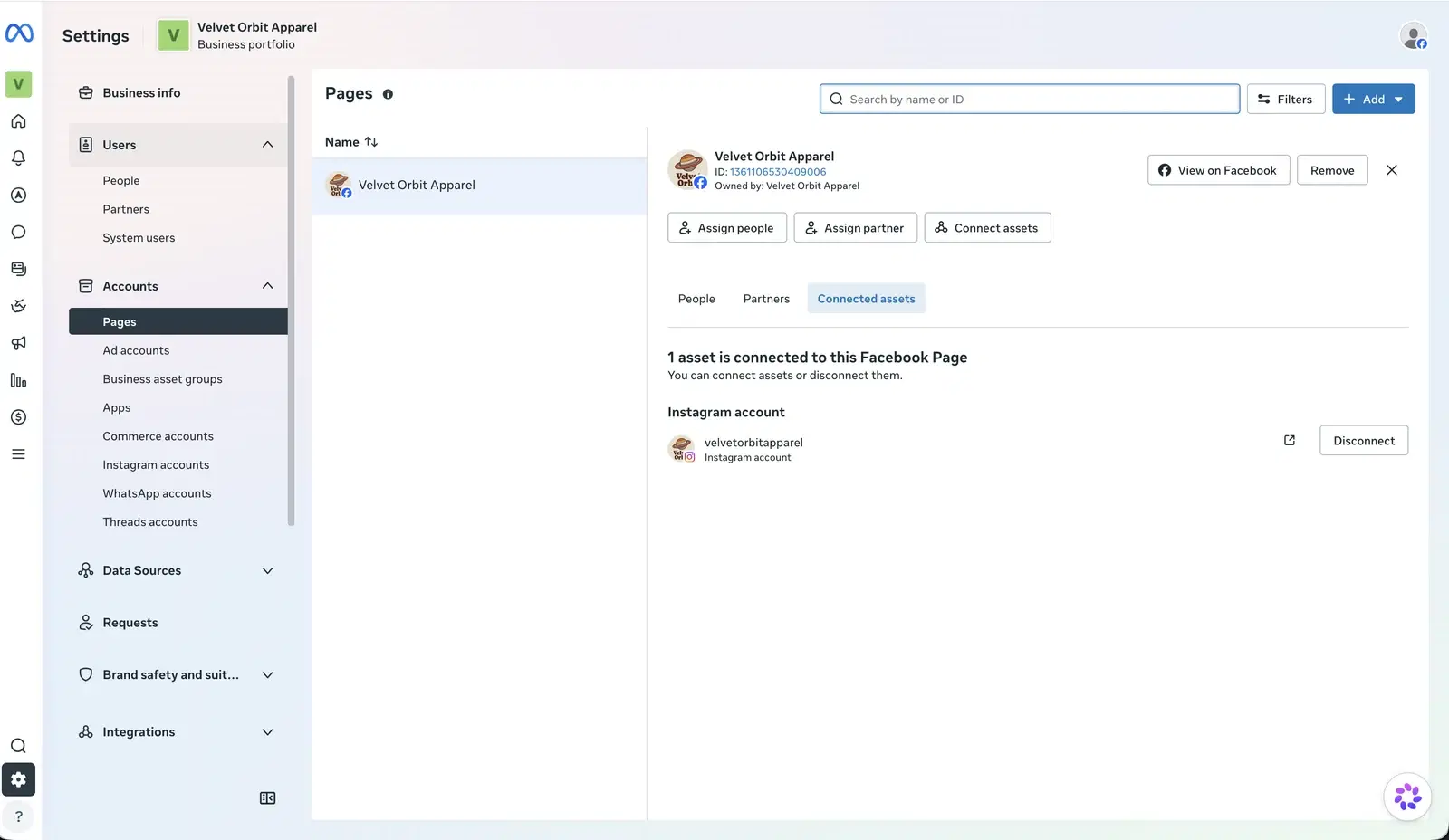Open All tools hamburger menu icon

[x=18, y=454]
